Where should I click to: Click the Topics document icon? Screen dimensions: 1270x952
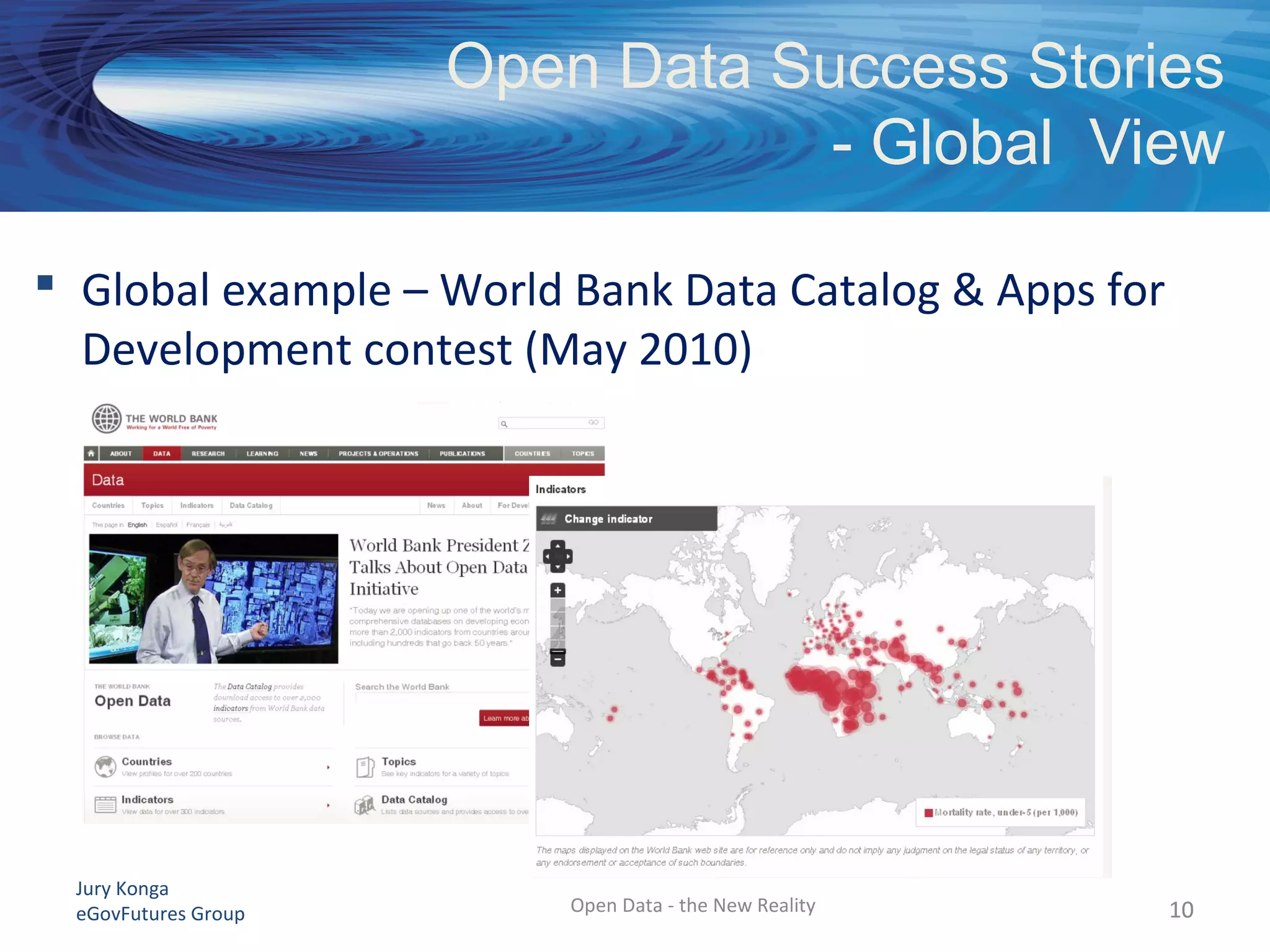[365, 767]
